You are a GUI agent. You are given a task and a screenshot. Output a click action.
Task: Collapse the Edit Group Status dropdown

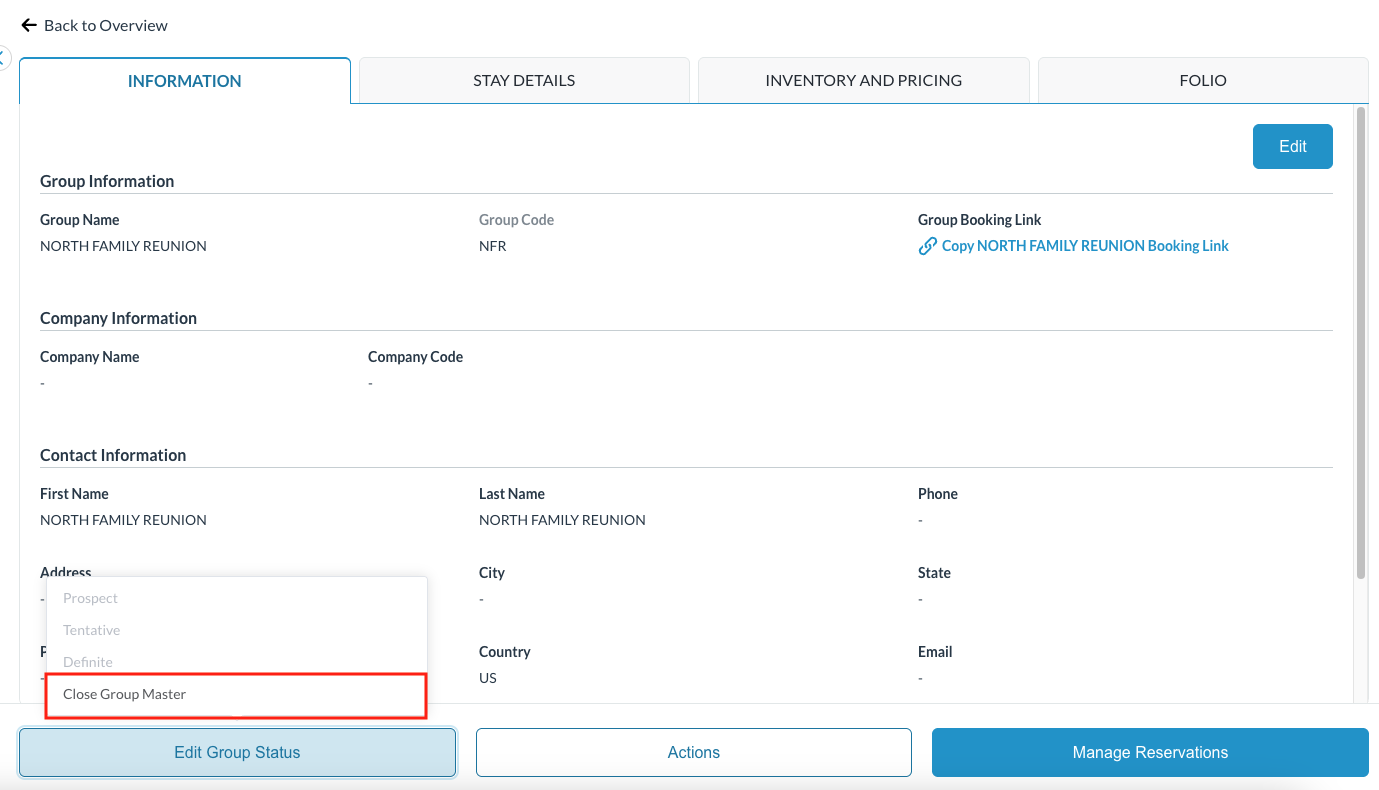click(237, 752)
